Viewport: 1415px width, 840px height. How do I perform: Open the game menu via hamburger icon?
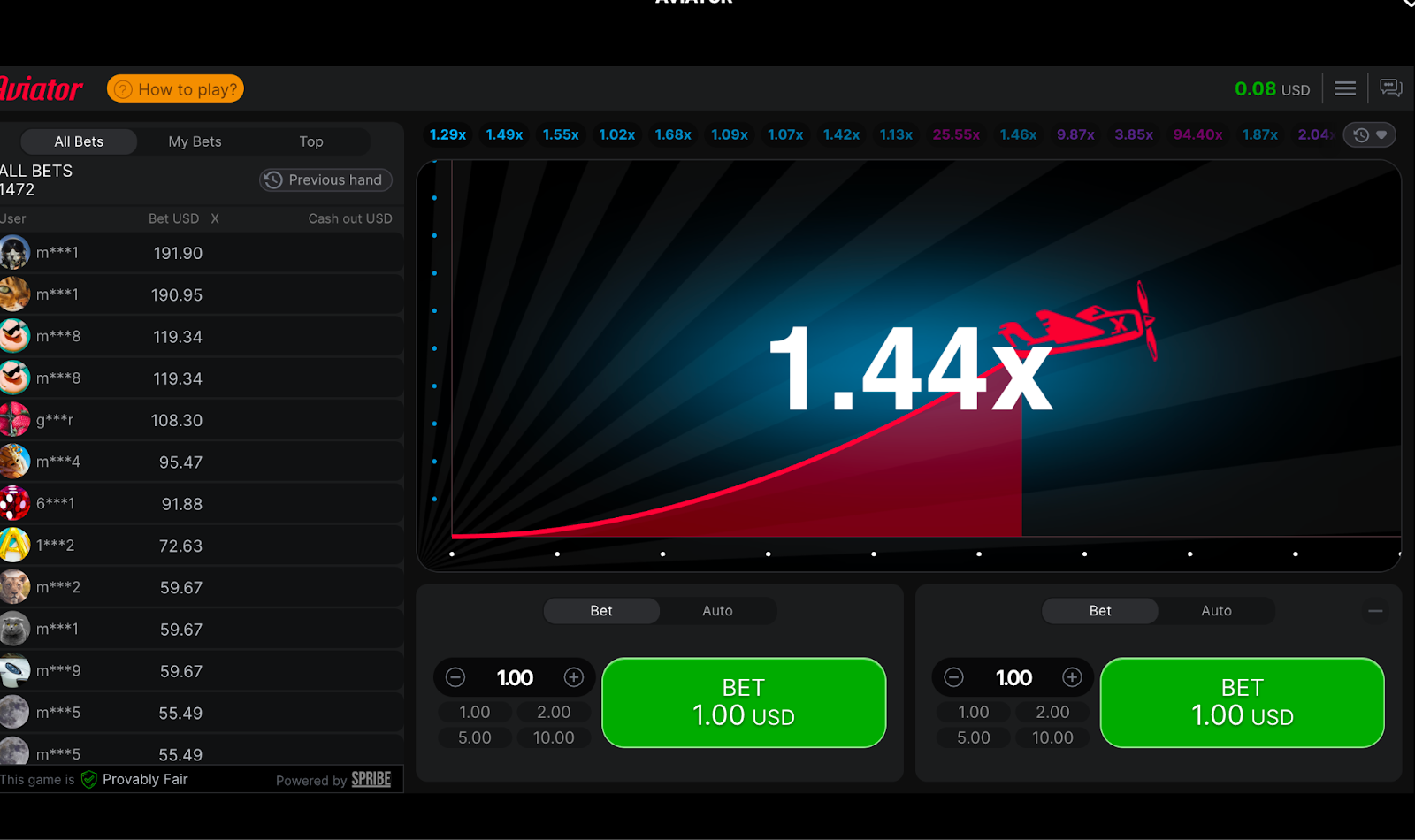click(x=1344, y=88)
